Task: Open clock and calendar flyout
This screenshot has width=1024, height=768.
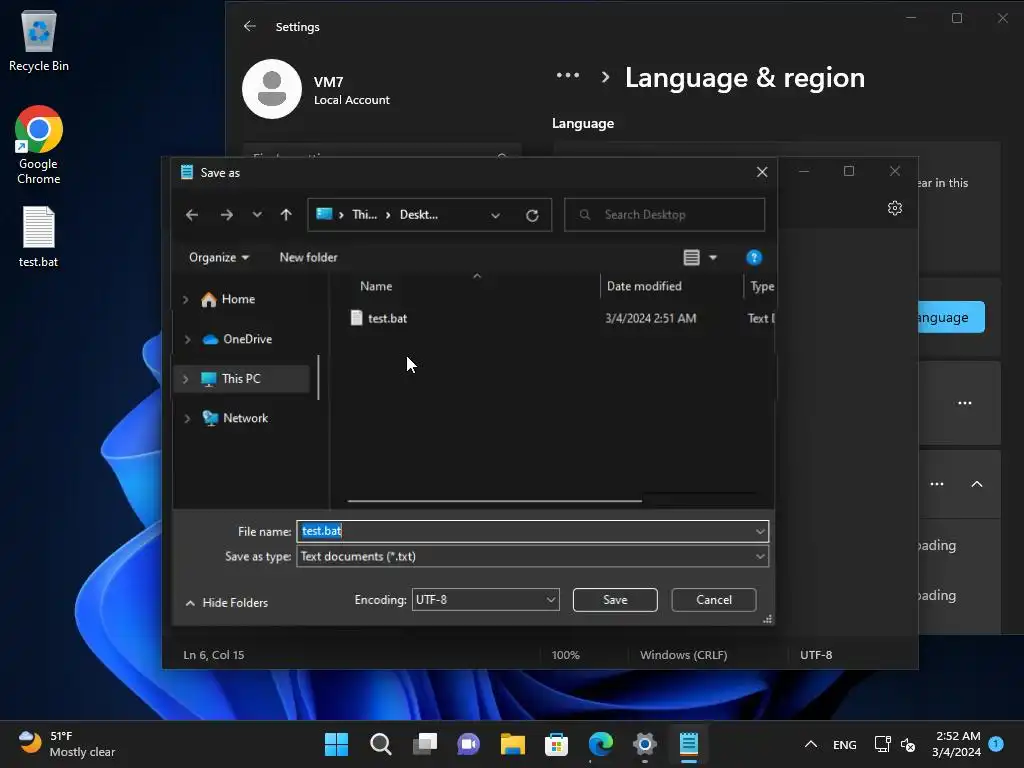Action: pyautogui.click(x=956, y=744)
